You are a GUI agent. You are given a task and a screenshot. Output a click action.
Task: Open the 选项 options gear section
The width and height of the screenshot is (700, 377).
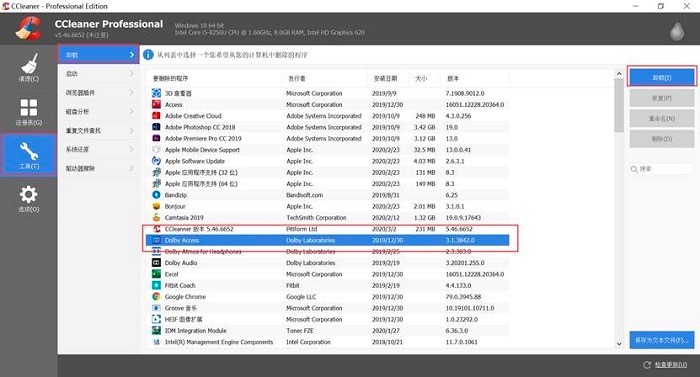click(29, 199)
